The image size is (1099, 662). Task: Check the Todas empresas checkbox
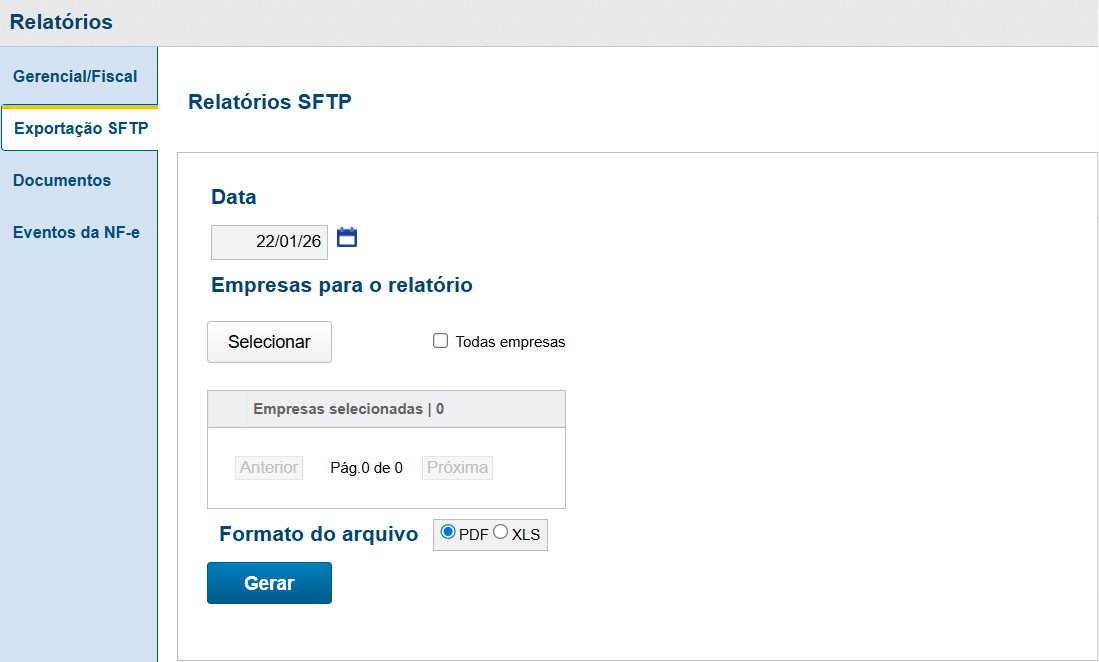coord(440,341)
